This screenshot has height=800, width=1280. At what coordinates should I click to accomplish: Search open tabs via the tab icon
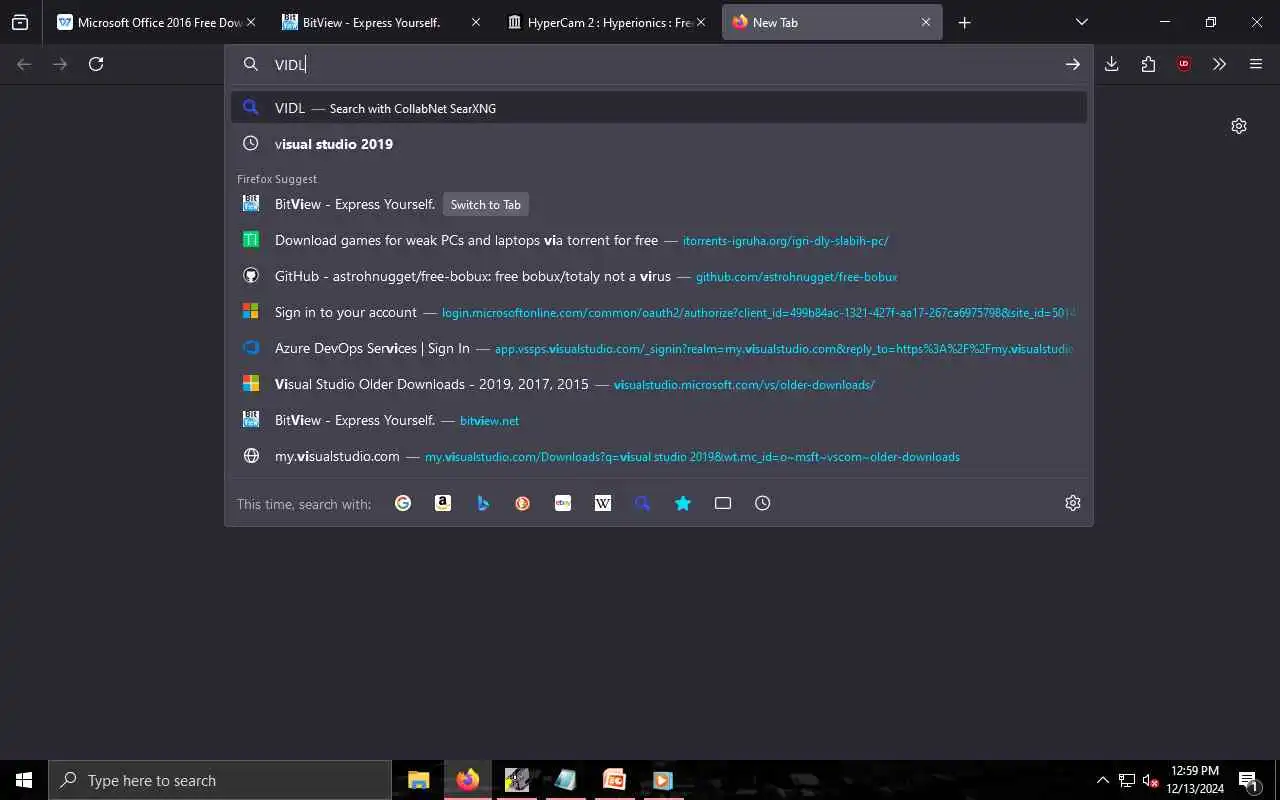[x=723, y=503]
